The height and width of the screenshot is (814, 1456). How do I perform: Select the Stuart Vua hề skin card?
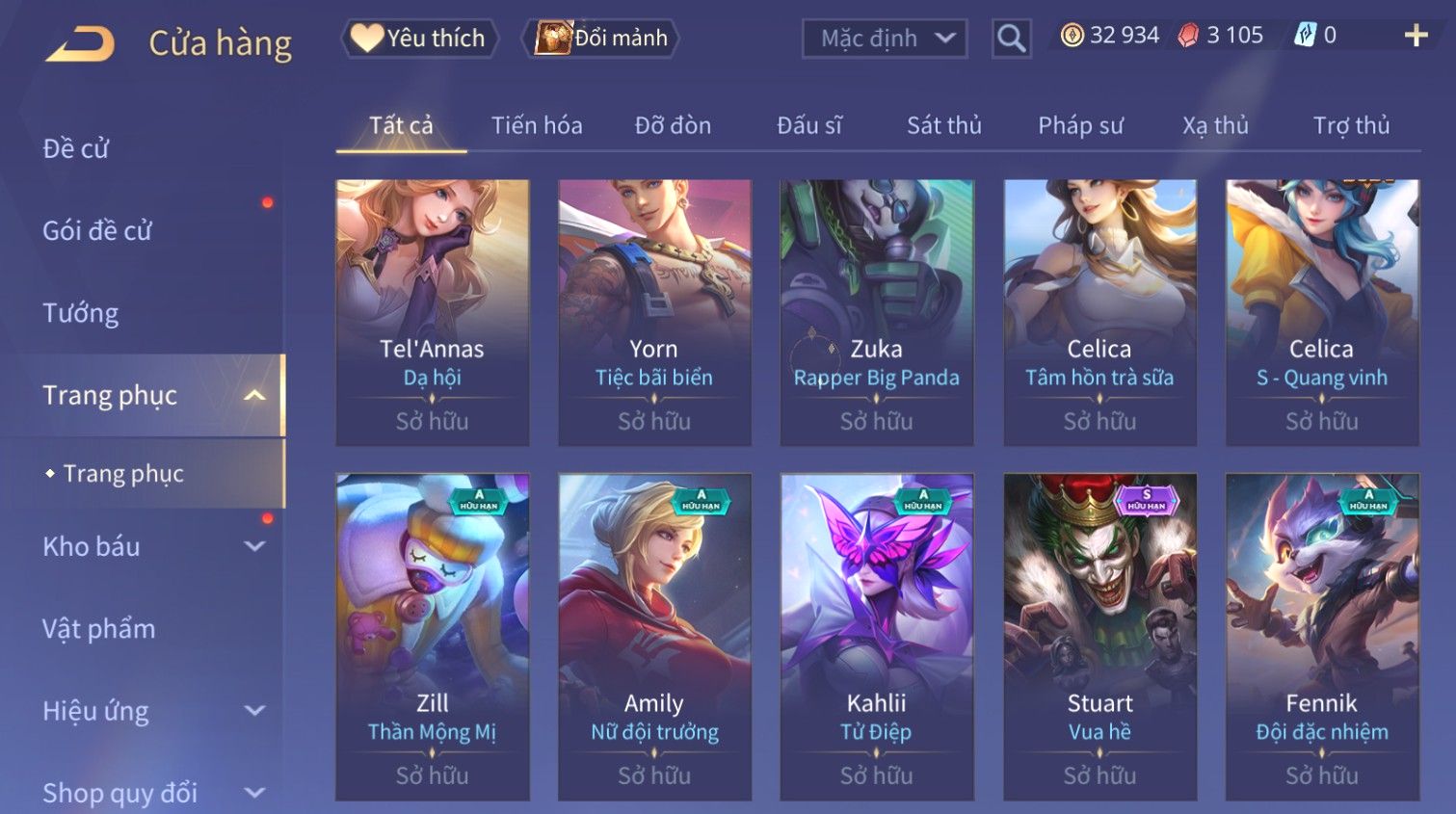[x=1099, y=637]
